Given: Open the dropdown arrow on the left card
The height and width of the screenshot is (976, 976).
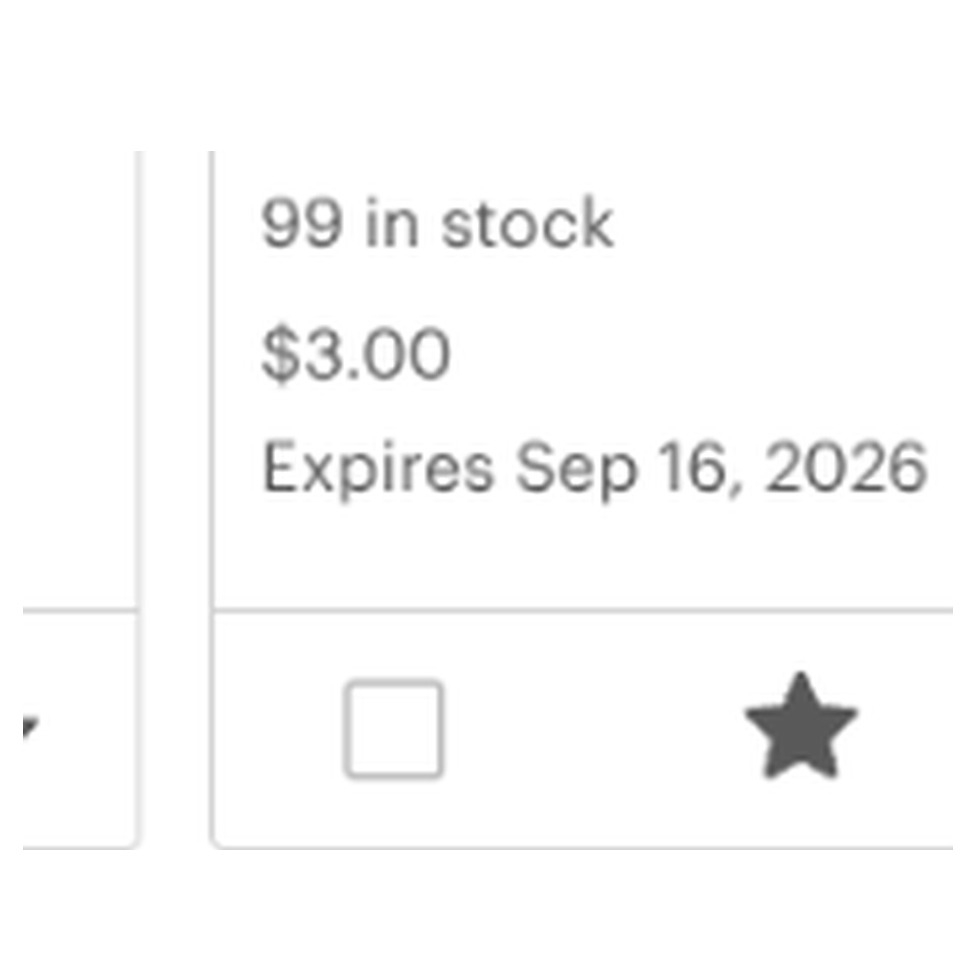Looking at the screenshot, I should (30, 726).
